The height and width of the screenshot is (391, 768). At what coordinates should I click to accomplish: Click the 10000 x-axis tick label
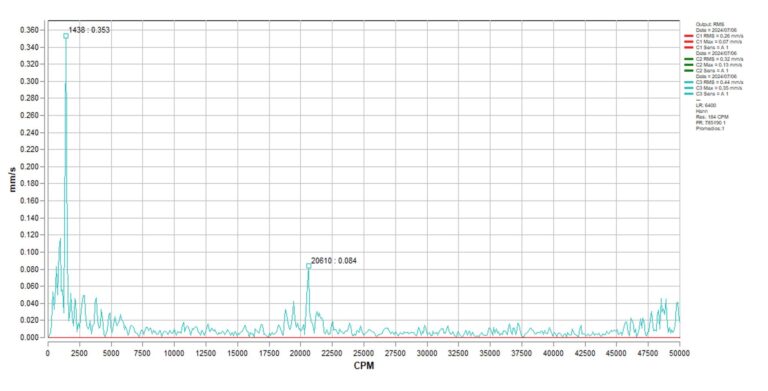174,353
